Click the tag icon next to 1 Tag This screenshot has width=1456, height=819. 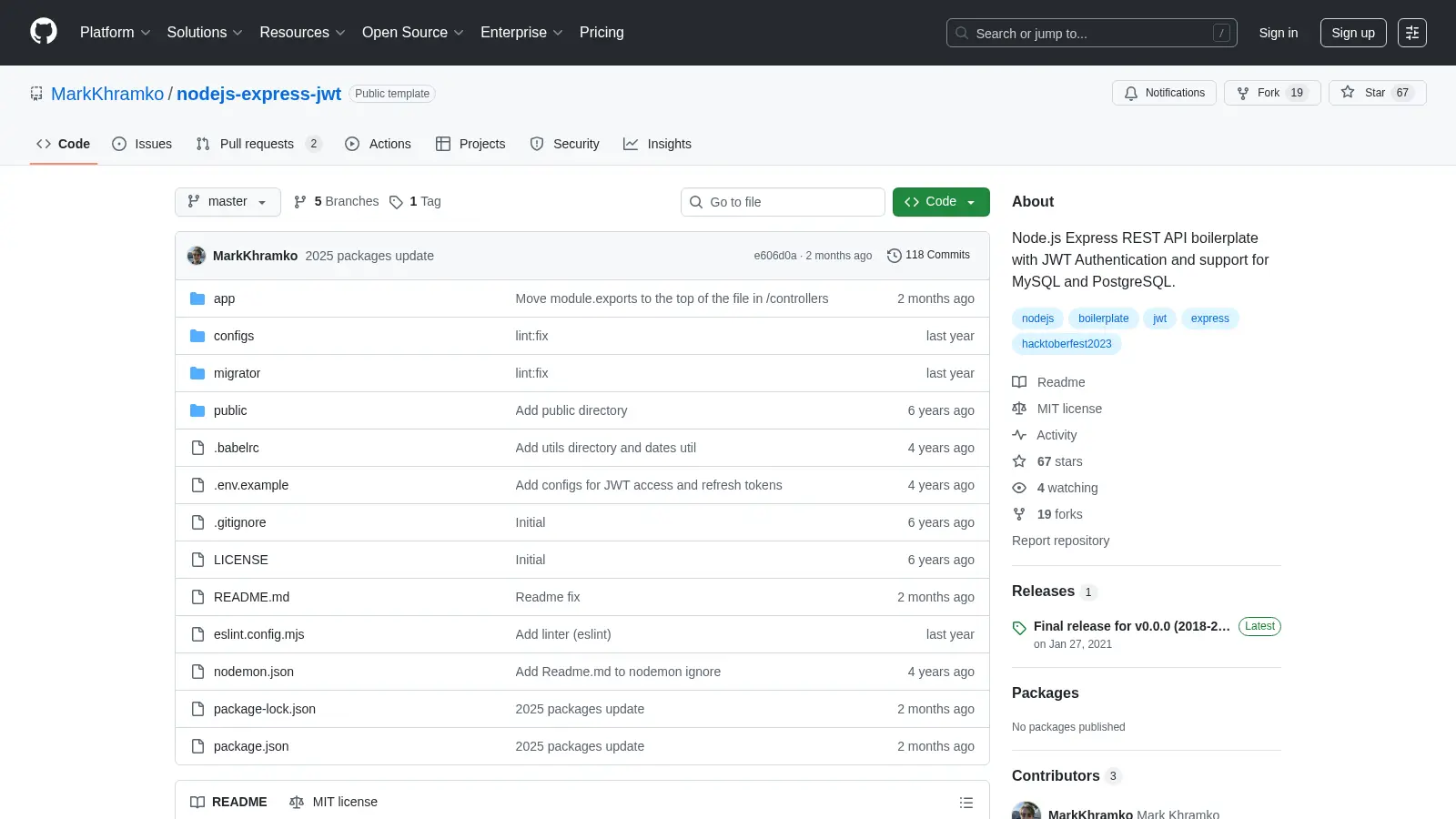[396, 202]
